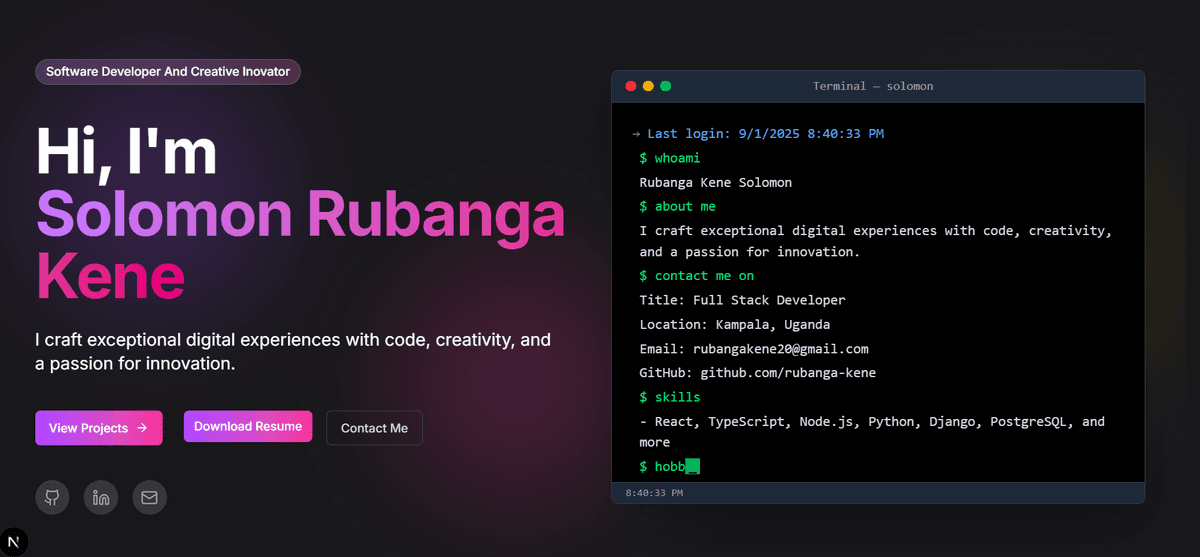Click the email envelope icon

click(x=149, y=497)
